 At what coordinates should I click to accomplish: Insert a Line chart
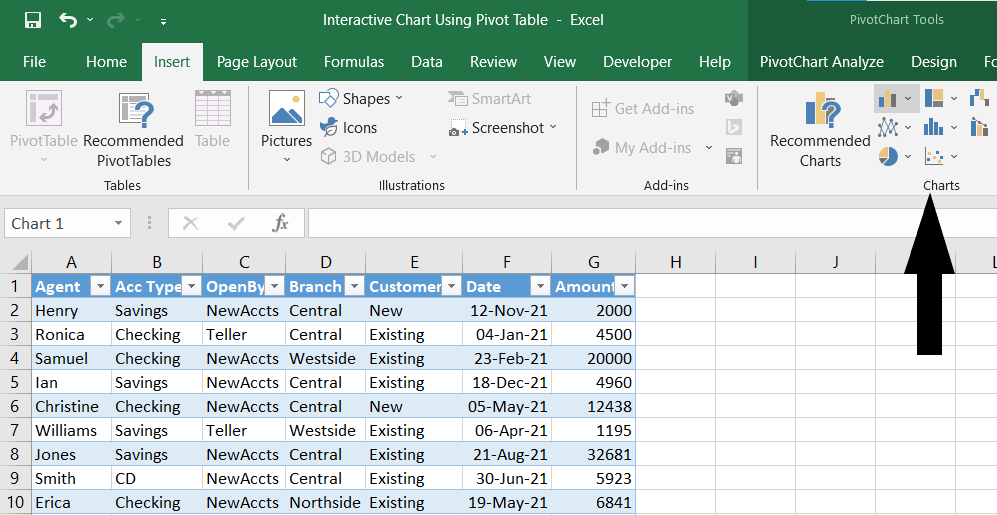click(x=887, y=127)
